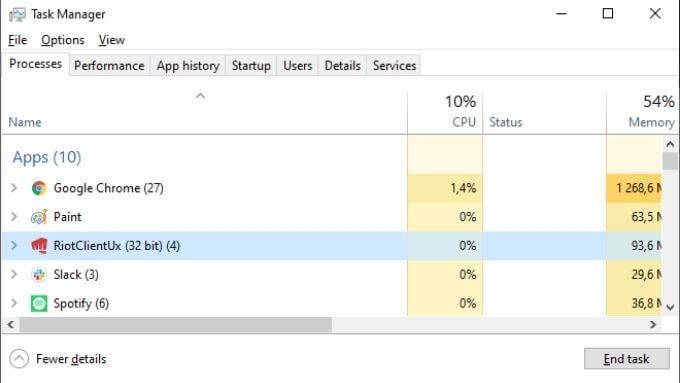The image size is (680, 383).
Task: Click the vertical scrollbar down arrow
Action: (670, 307)
